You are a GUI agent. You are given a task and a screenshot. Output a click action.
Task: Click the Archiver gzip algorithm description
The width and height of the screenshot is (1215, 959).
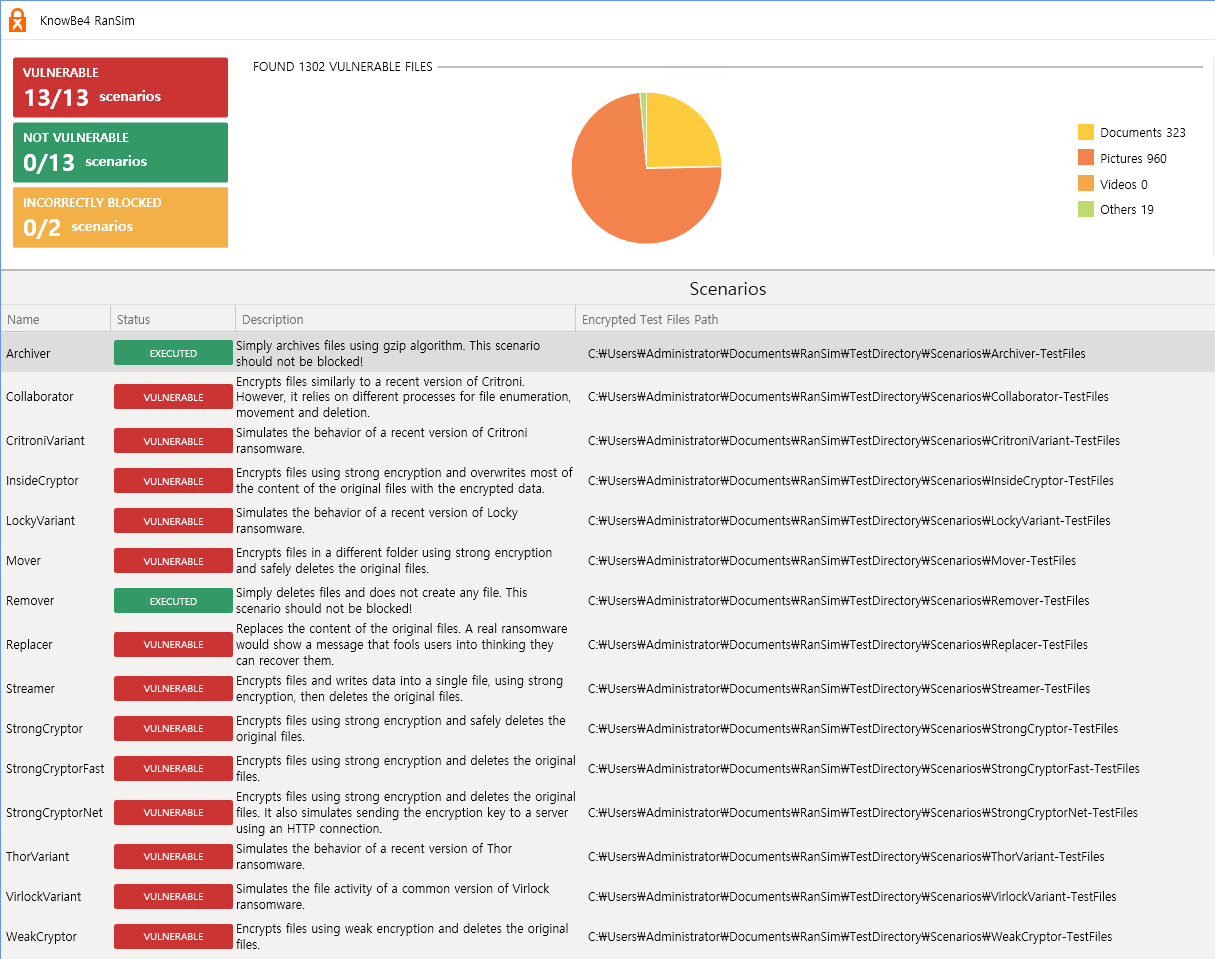point(388,353)
